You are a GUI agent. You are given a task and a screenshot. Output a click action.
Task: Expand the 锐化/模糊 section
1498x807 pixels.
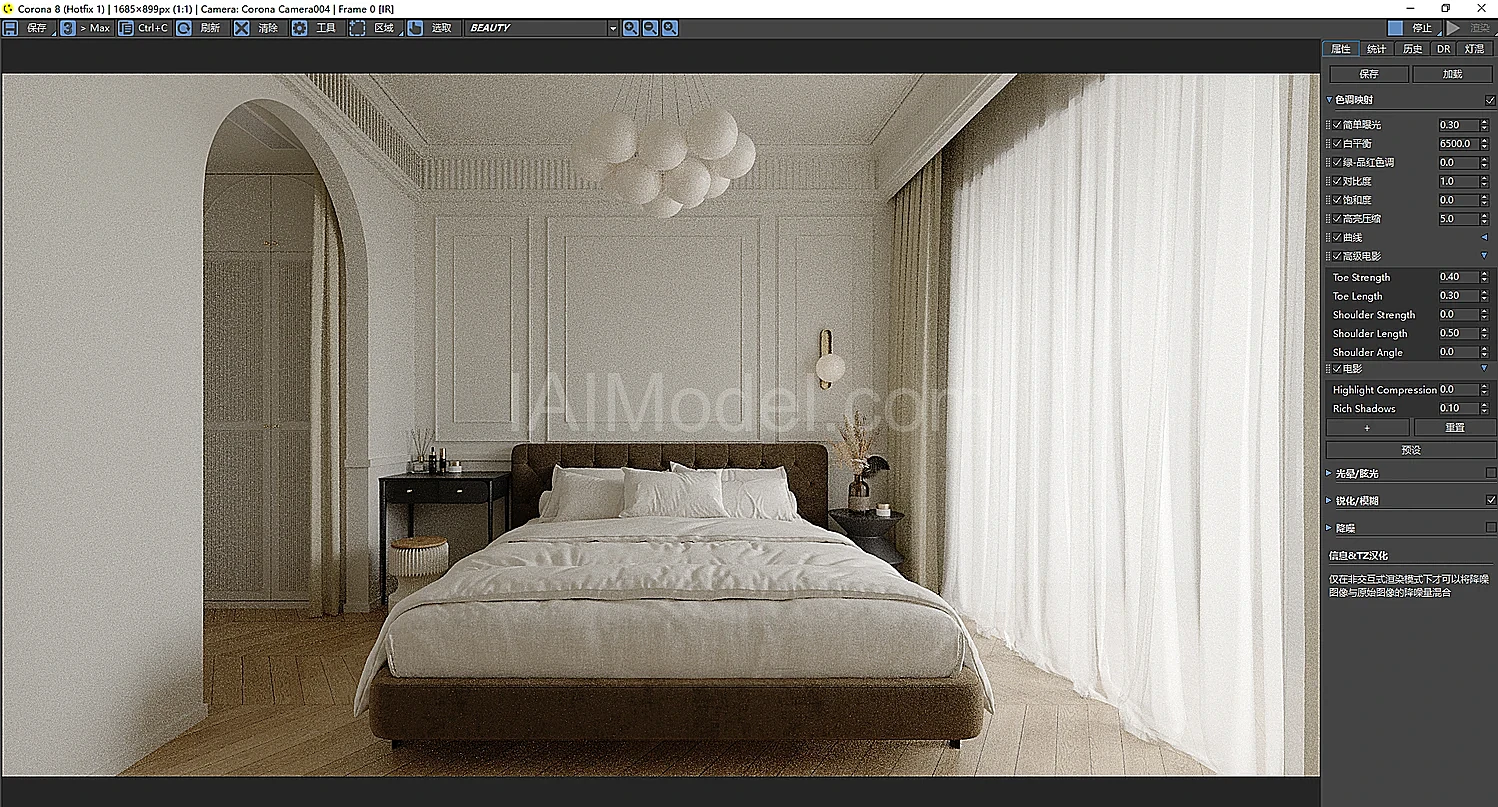click(1329, 500)
